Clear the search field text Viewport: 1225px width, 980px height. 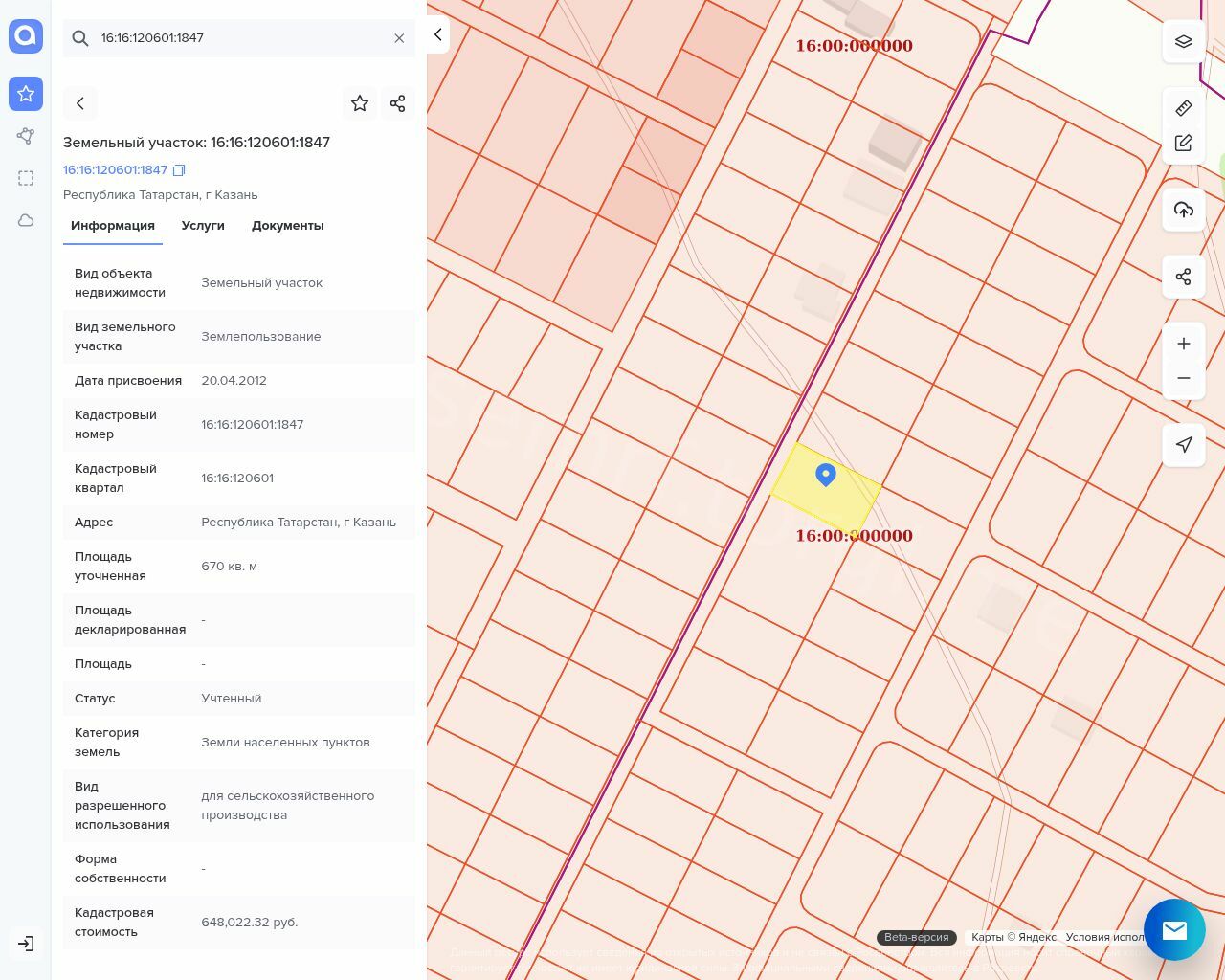399,38
